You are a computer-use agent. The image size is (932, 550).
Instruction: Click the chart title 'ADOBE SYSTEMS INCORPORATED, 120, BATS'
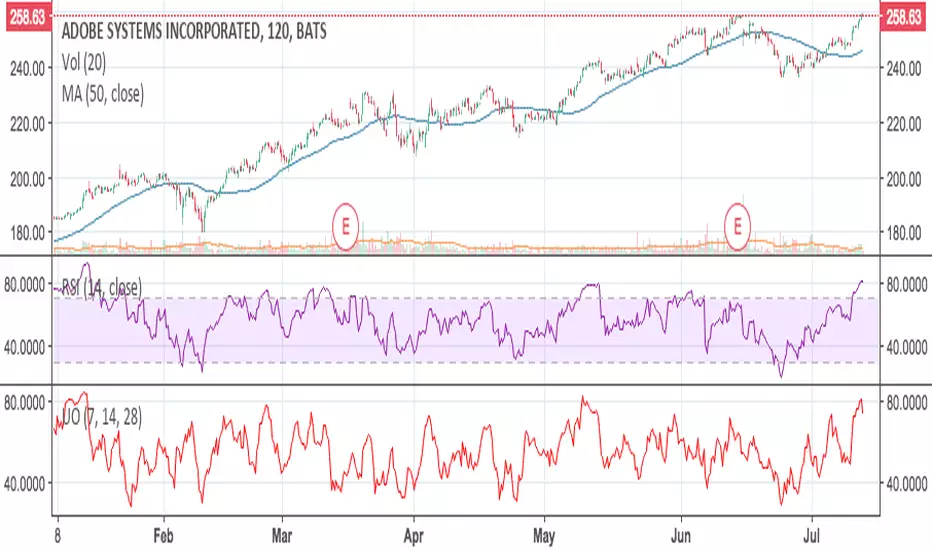click(194, 31)
